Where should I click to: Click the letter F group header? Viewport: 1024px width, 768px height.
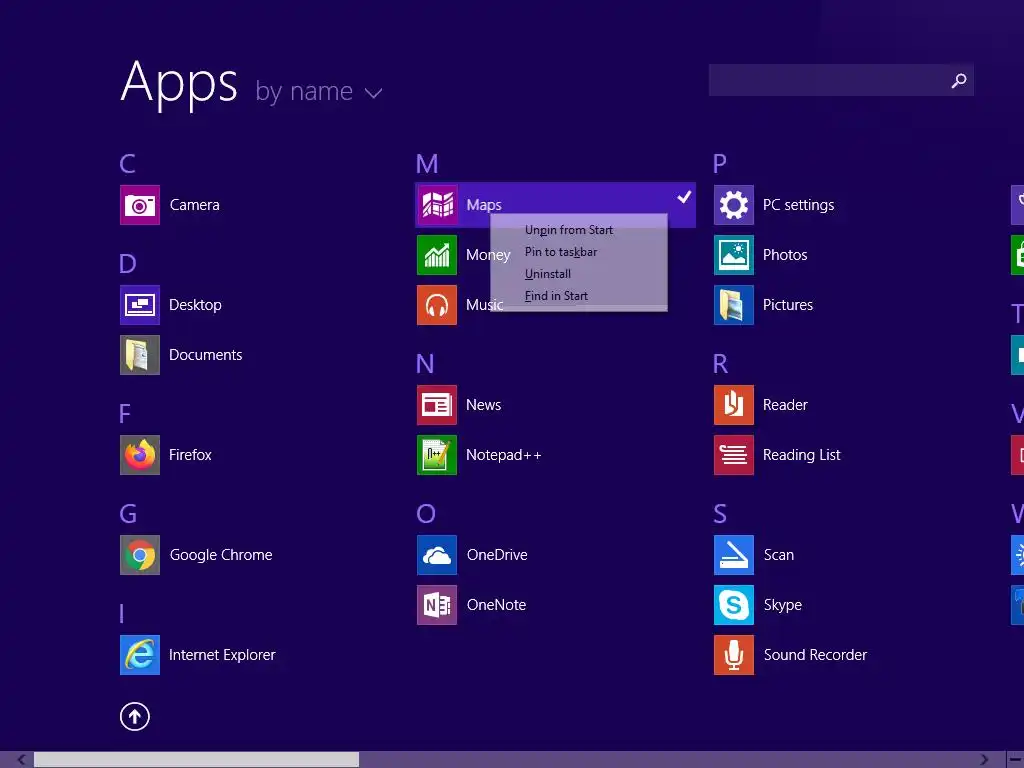(x=125, y=414)
